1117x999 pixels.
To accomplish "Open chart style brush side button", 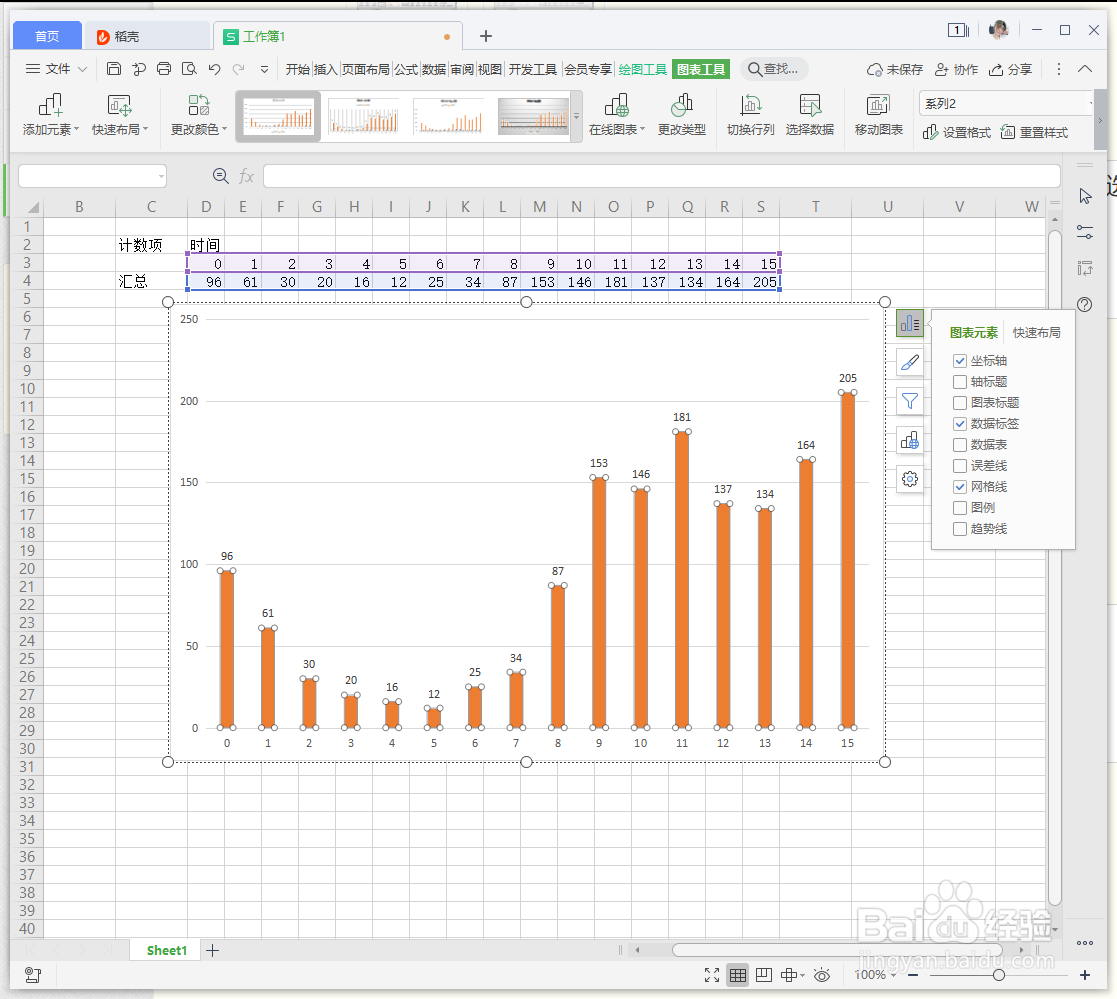I will [910, 363].
